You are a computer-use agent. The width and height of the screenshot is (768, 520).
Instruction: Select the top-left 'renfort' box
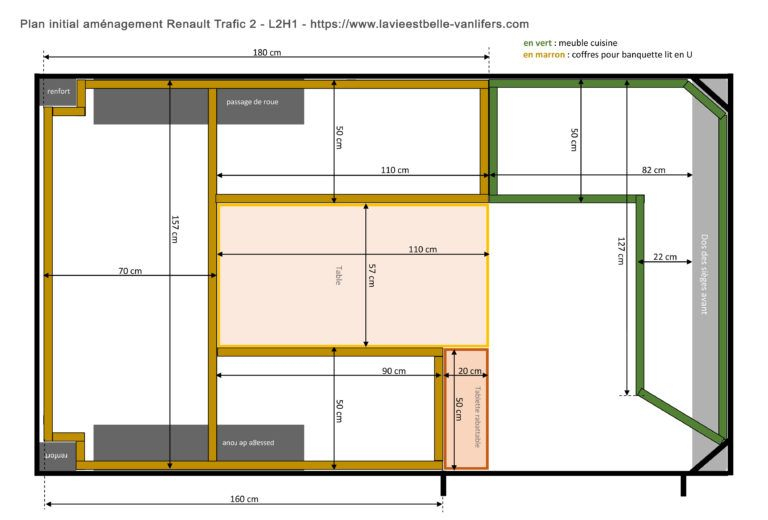pyautogui.click(x=60, y=92)
